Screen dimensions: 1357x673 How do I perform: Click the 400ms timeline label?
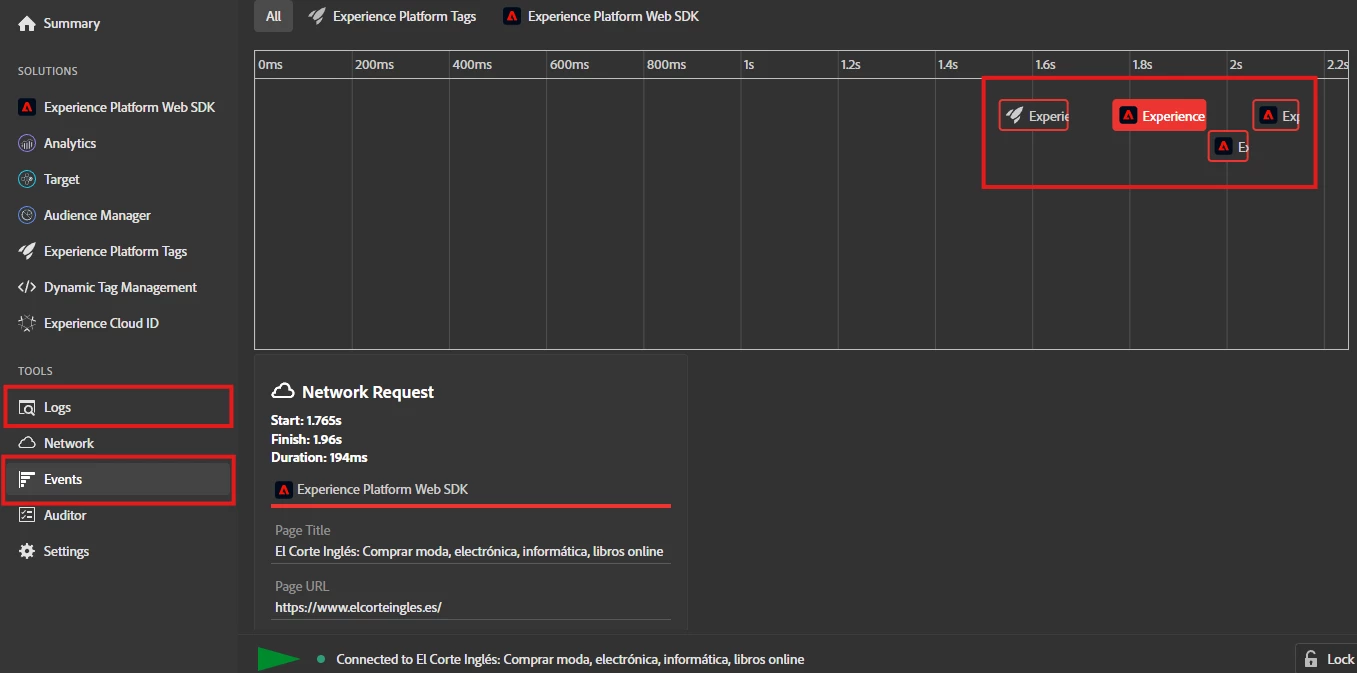[x=472, y=64]
